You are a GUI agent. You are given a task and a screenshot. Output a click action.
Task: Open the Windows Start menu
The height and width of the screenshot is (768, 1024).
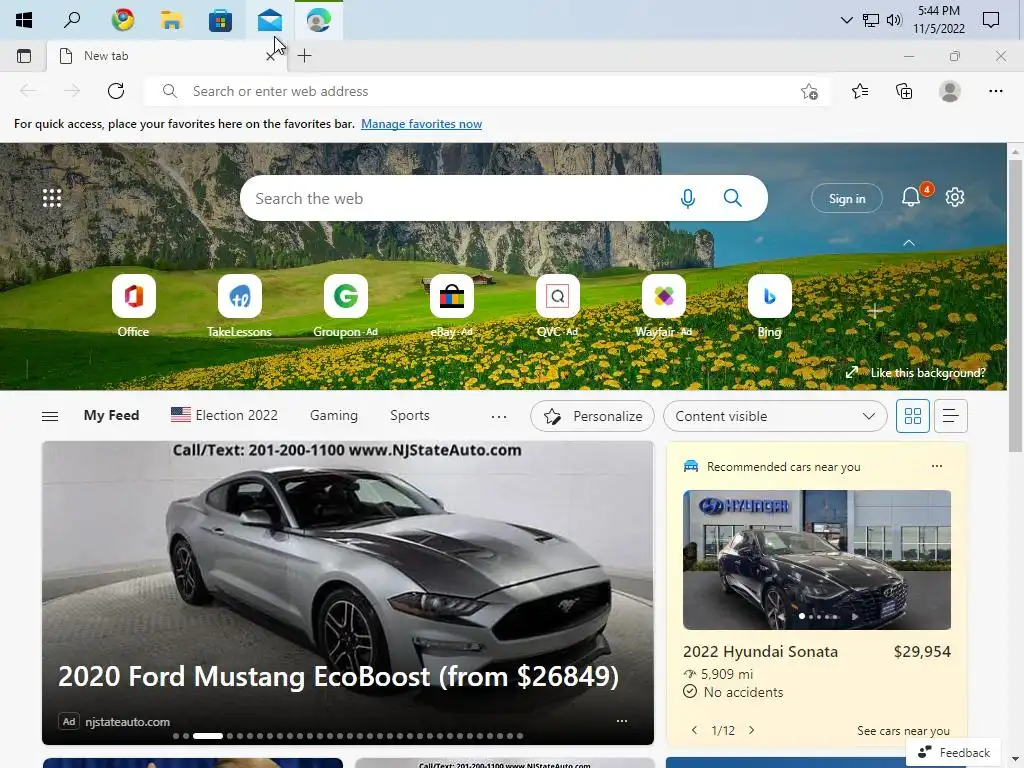(24, 20)
